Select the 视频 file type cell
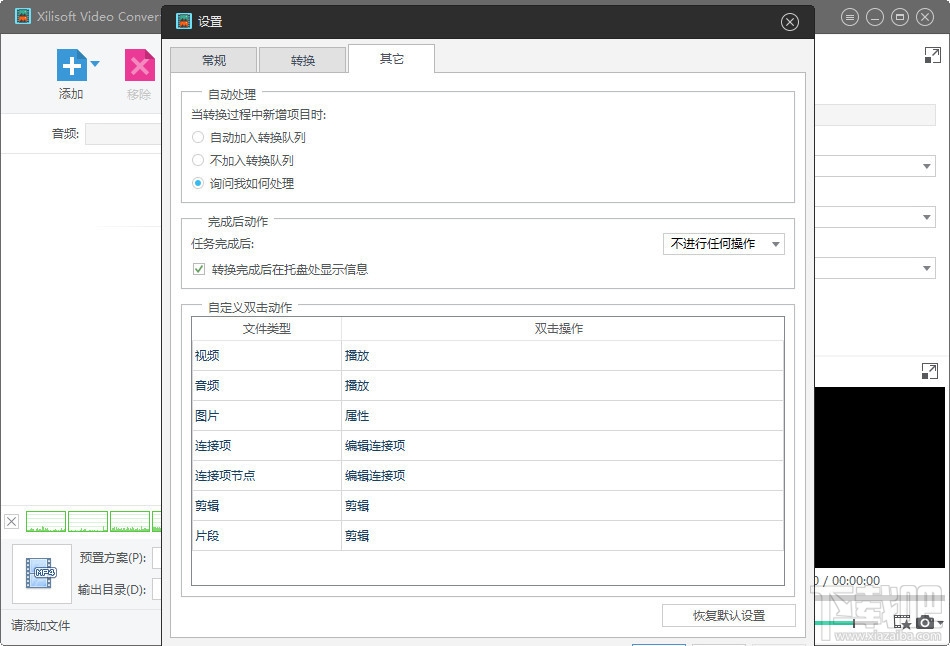The image size is (950, 646). coord(267,356)
